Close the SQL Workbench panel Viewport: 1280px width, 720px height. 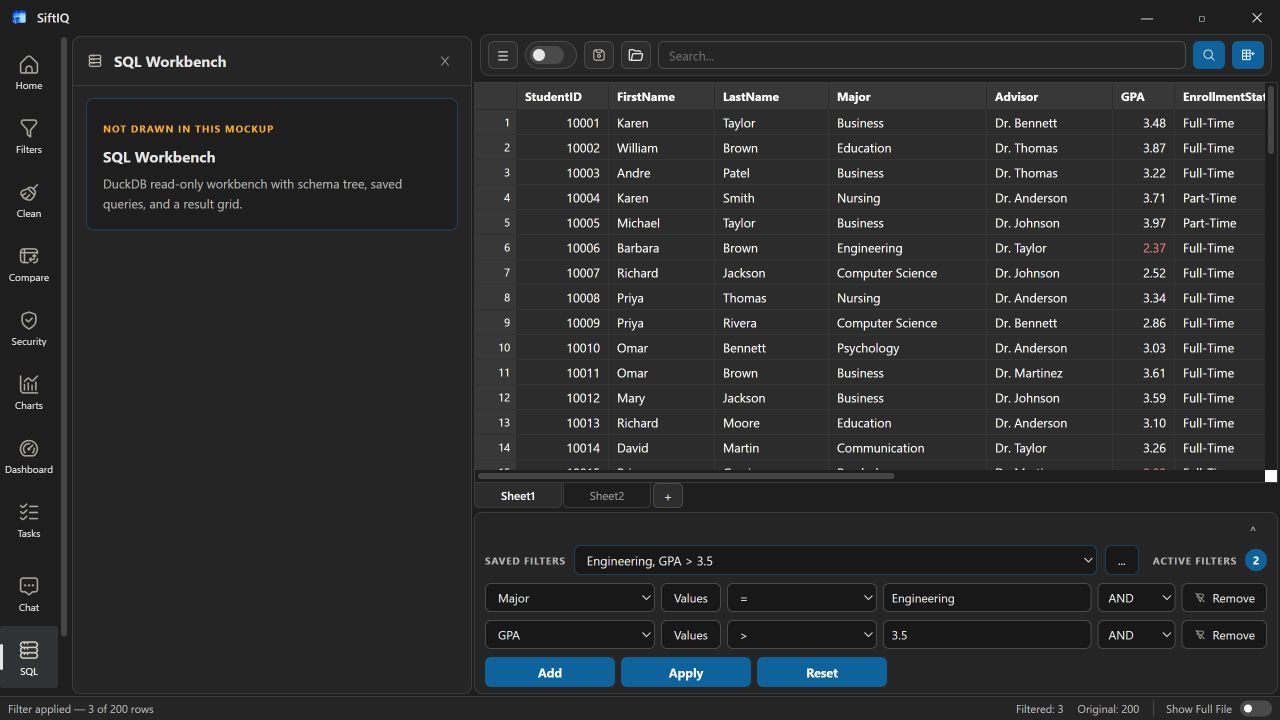445,61
